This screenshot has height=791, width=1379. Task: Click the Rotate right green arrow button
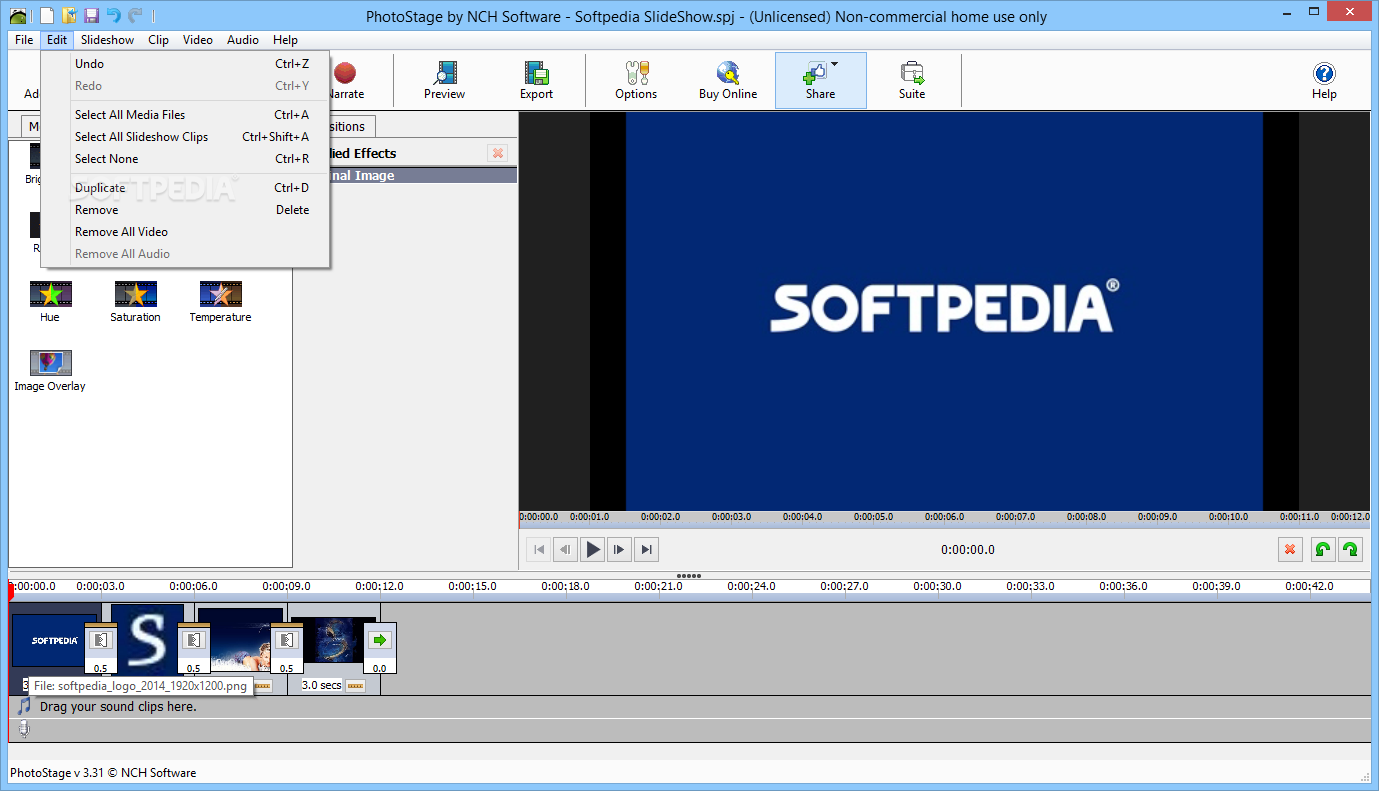(x=1350, y=549)
